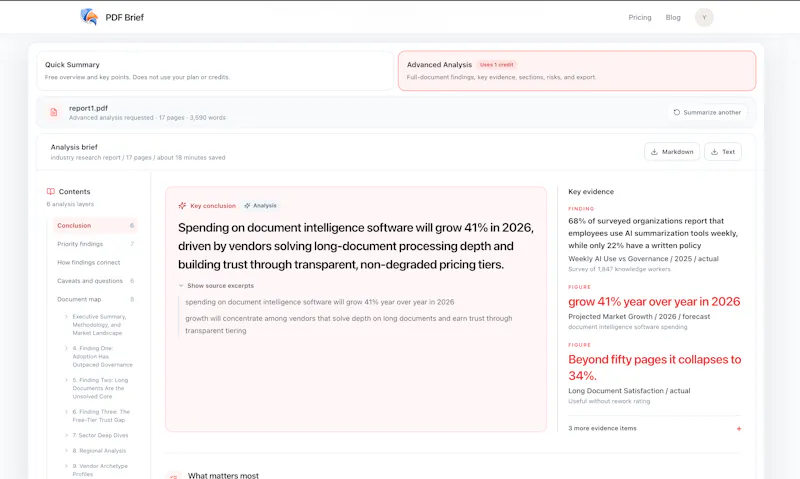
Task: Click the Key evidence heading
Action: pyautogui.click(x=591, y=192)
